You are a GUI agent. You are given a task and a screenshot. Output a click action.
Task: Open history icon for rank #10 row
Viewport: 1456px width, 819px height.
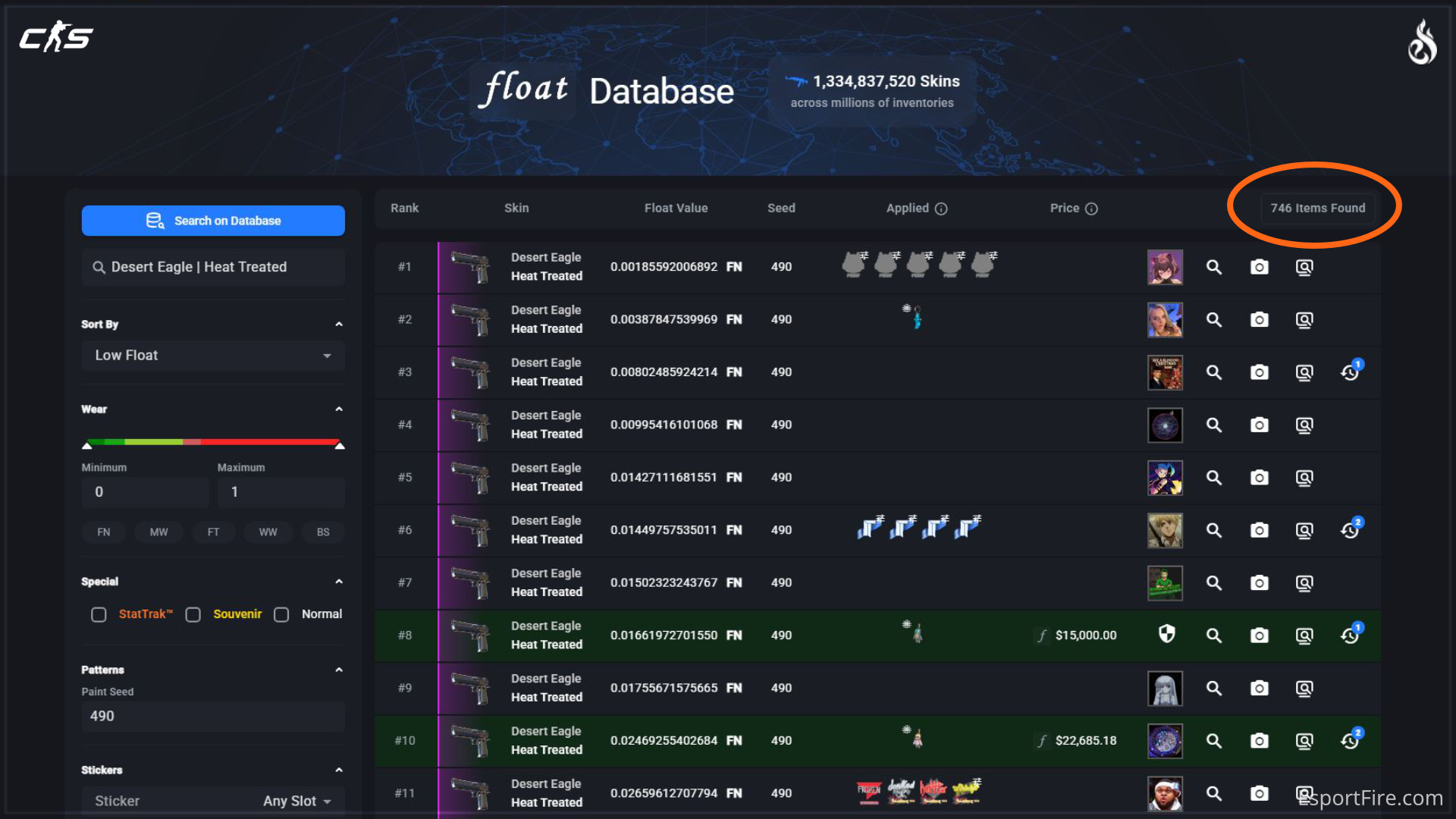click(1351, 739)
